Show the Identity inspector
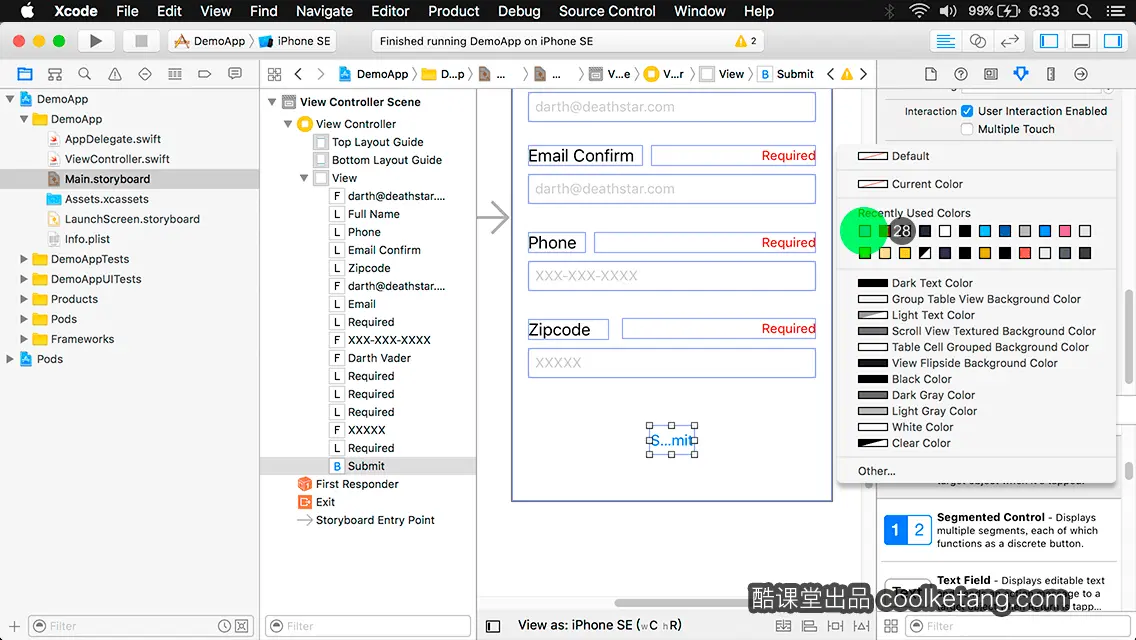Image resolution: width=1136 pixels, height=640 pixels. tap(990, 74)
